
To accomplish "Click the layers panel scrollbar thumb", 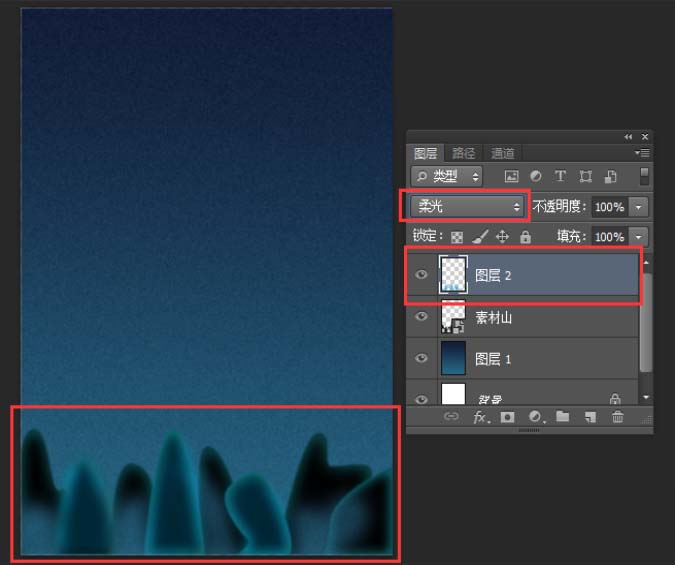I will pos(646,321).
